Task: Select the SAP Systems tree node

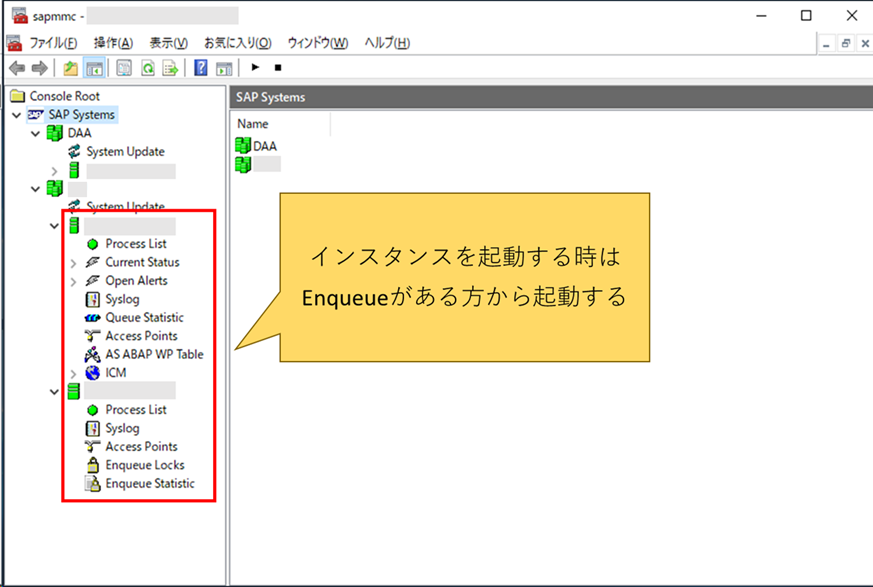Action: coord(81,115)
